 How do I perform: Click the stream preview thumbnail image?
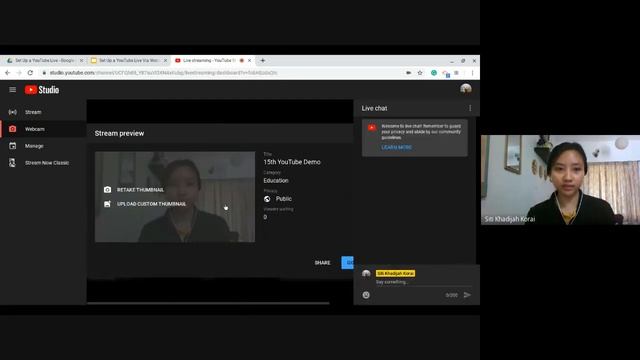pyautogui.click(x=175, y=197)
